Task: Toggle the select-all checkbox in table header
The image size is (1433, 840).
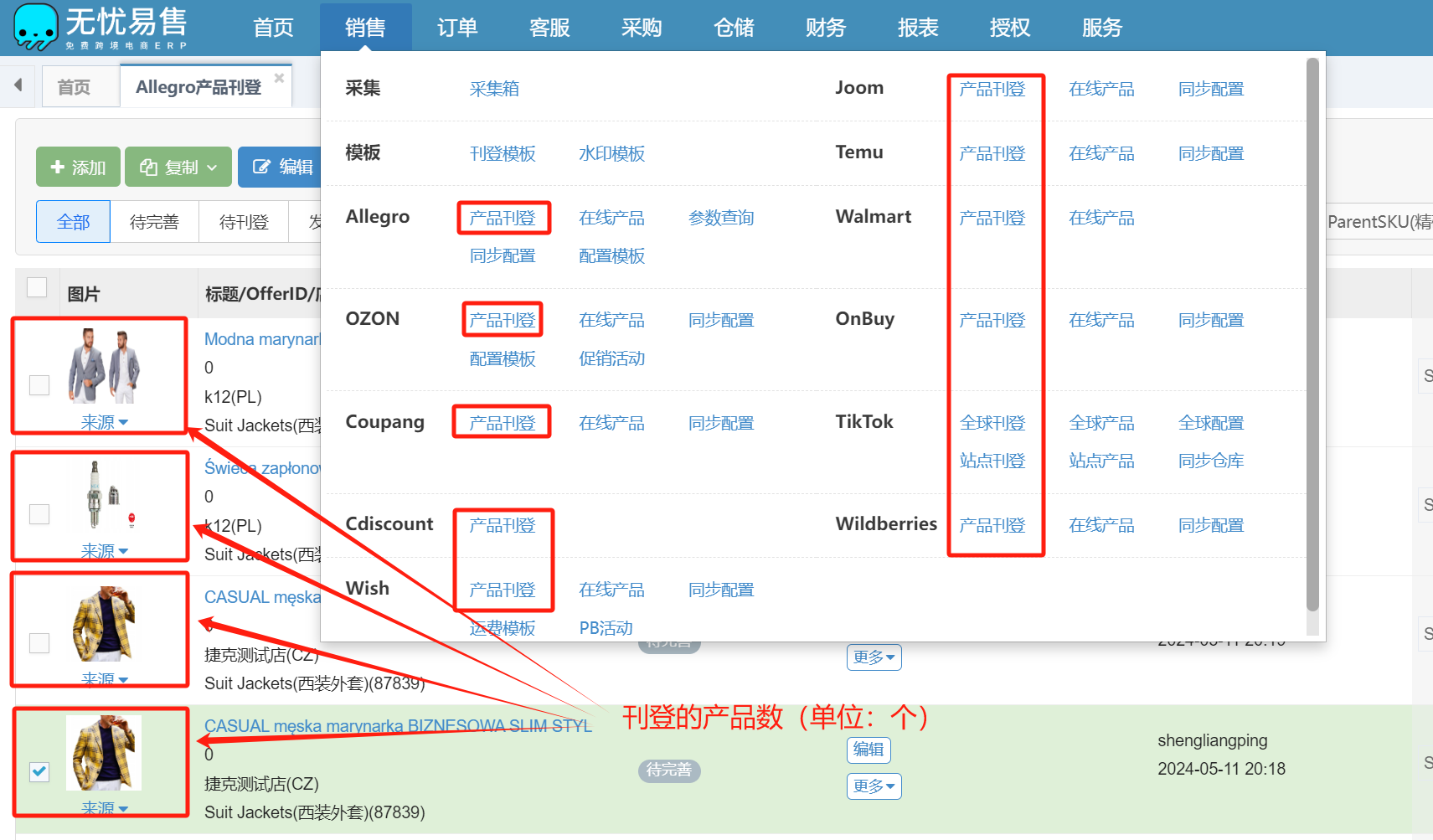Action: pyautogui.click(x=37, y=287)
